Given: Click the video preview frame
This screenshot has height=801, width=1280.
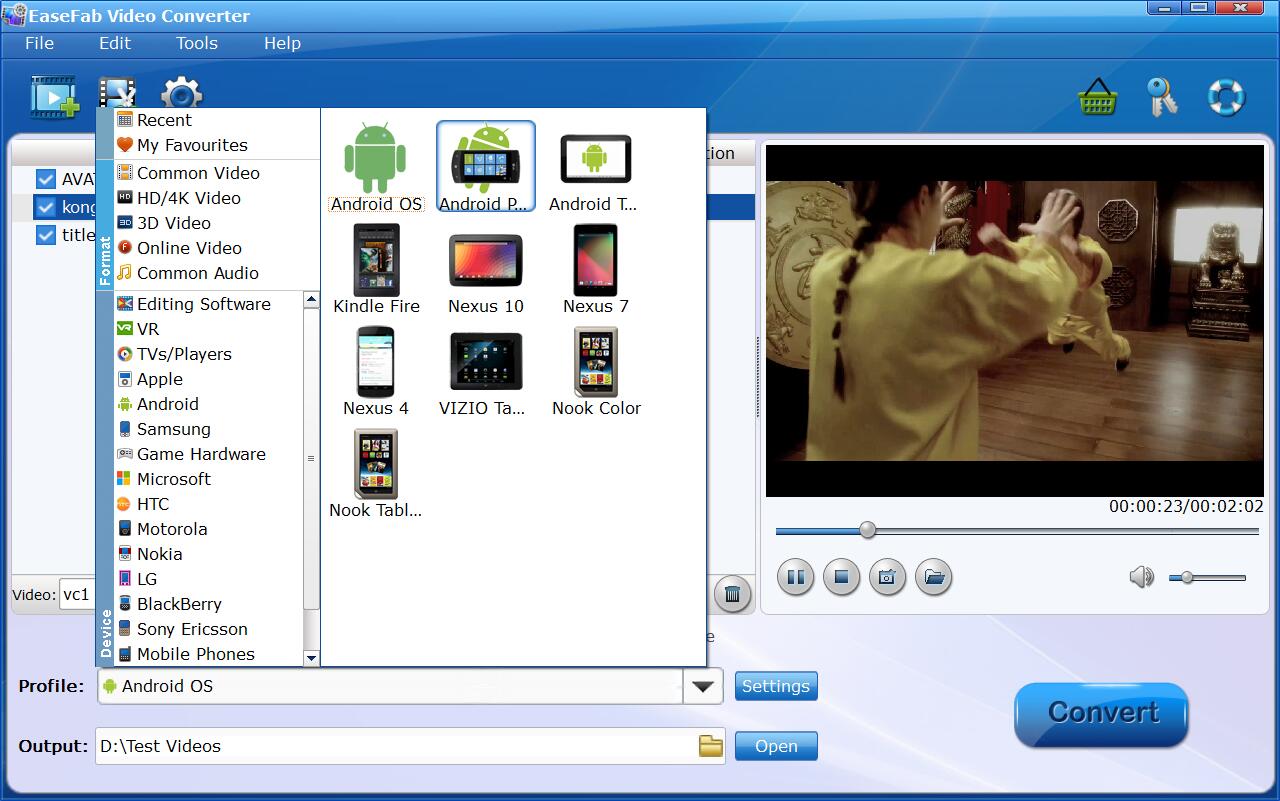Looking at the screenshot, I should pos(1014,320).
